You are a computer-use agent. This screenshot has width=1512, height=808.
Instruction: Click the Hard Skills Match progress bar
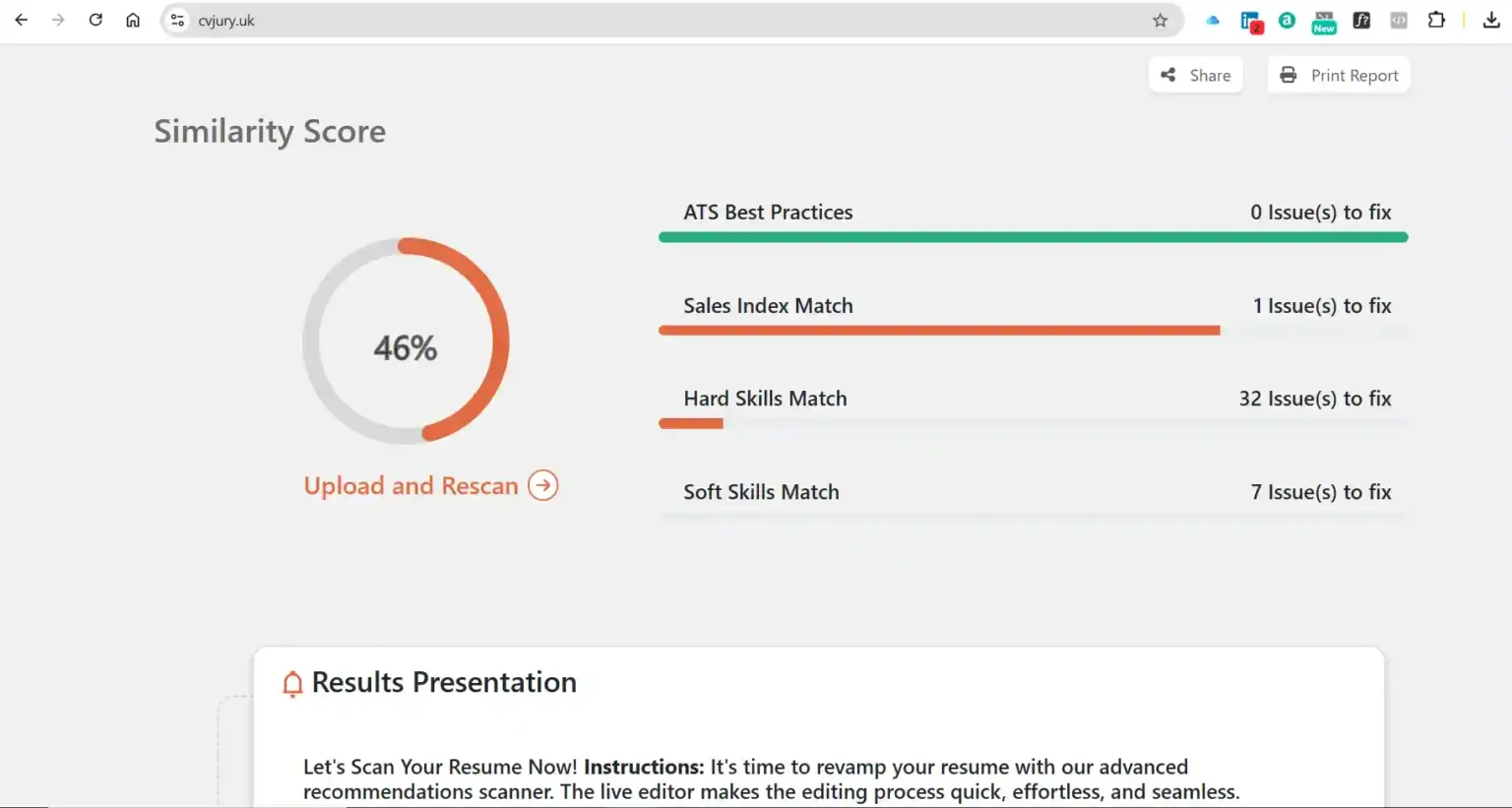click(1033, 423)
